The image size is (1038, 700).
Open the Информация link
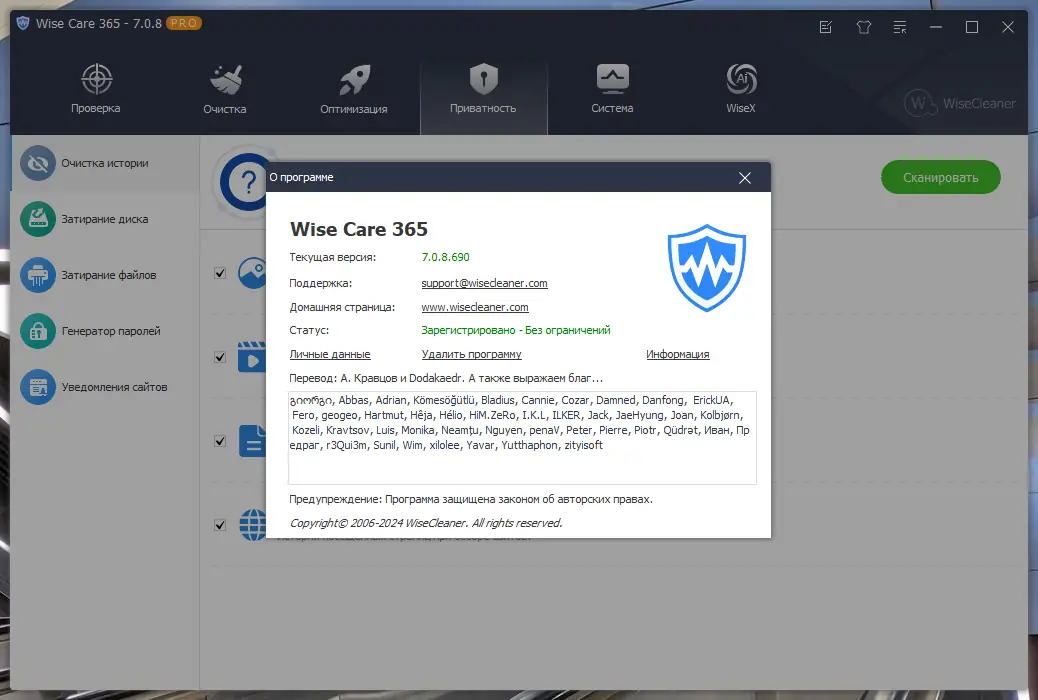pyautogui.click(x=677, y=354)
